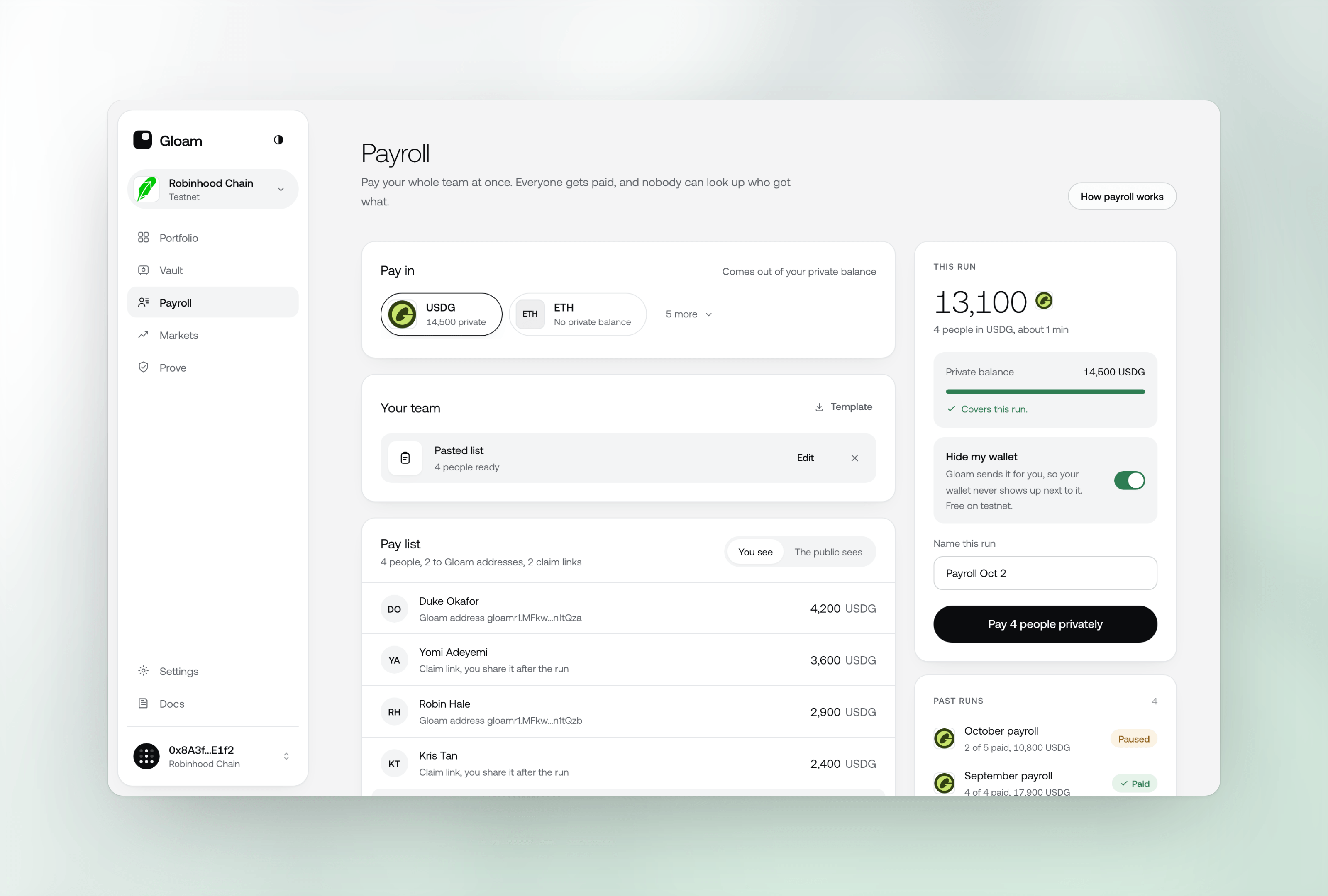Select USDG as pay-in token
Image resolution: width=1328 pixels, height=896 pixels.
441,314
